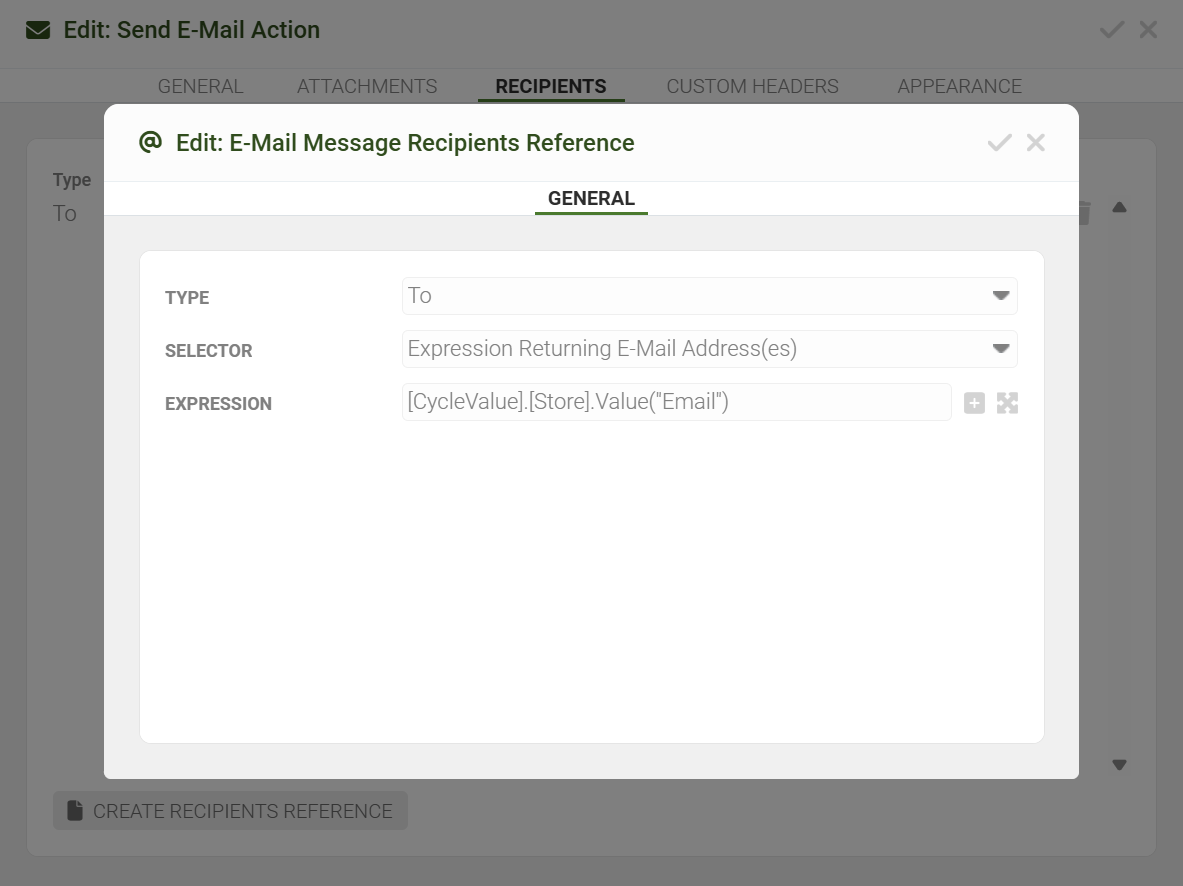Close the Send E-Mail Action editor

1148,30
